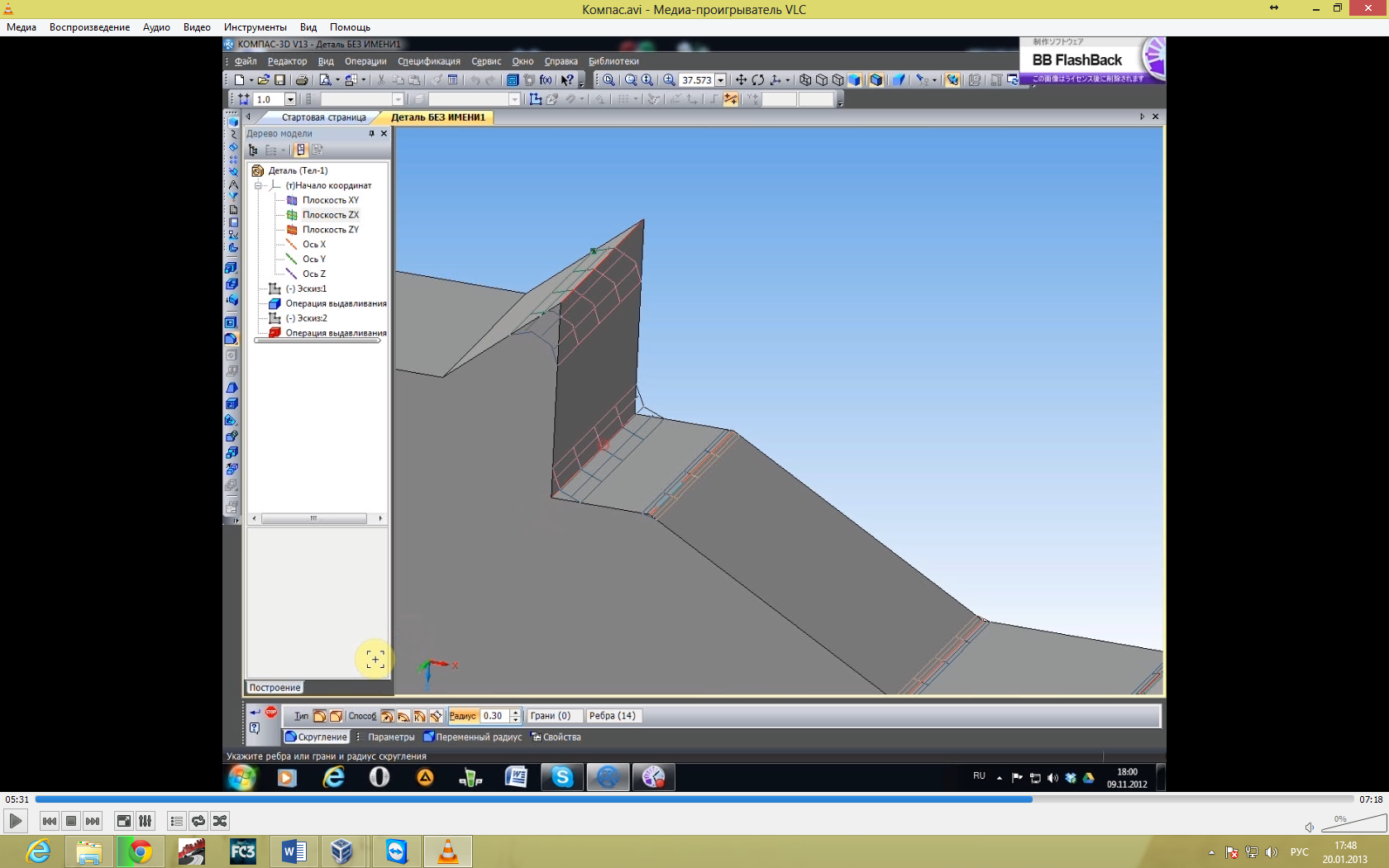
Task: Click the Open file folder icon
Action: [263, 80]
